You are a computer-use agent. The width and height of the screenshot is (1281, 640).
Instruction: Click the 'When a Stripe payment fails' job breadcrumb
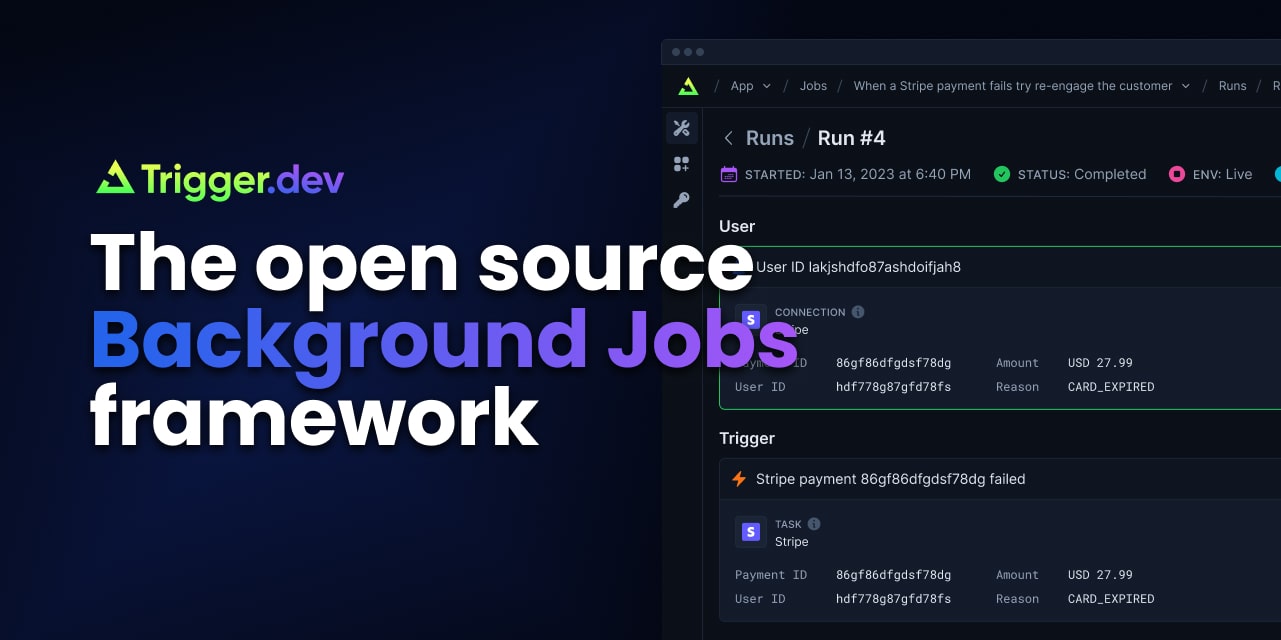point(1012,86)
